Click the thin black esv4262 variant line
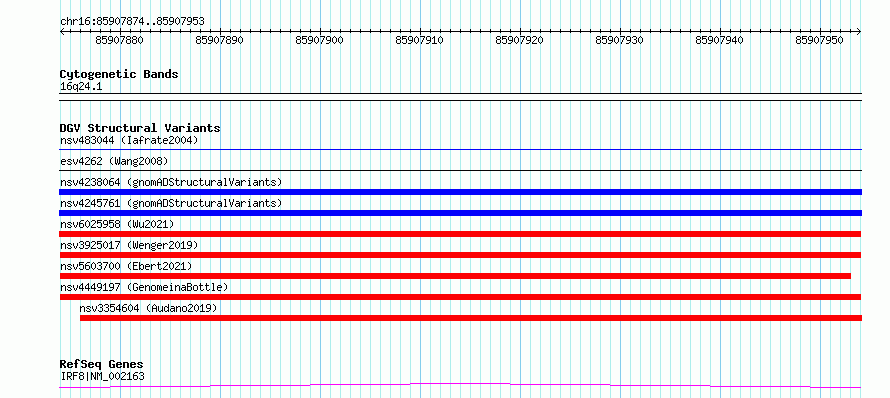 460,170
